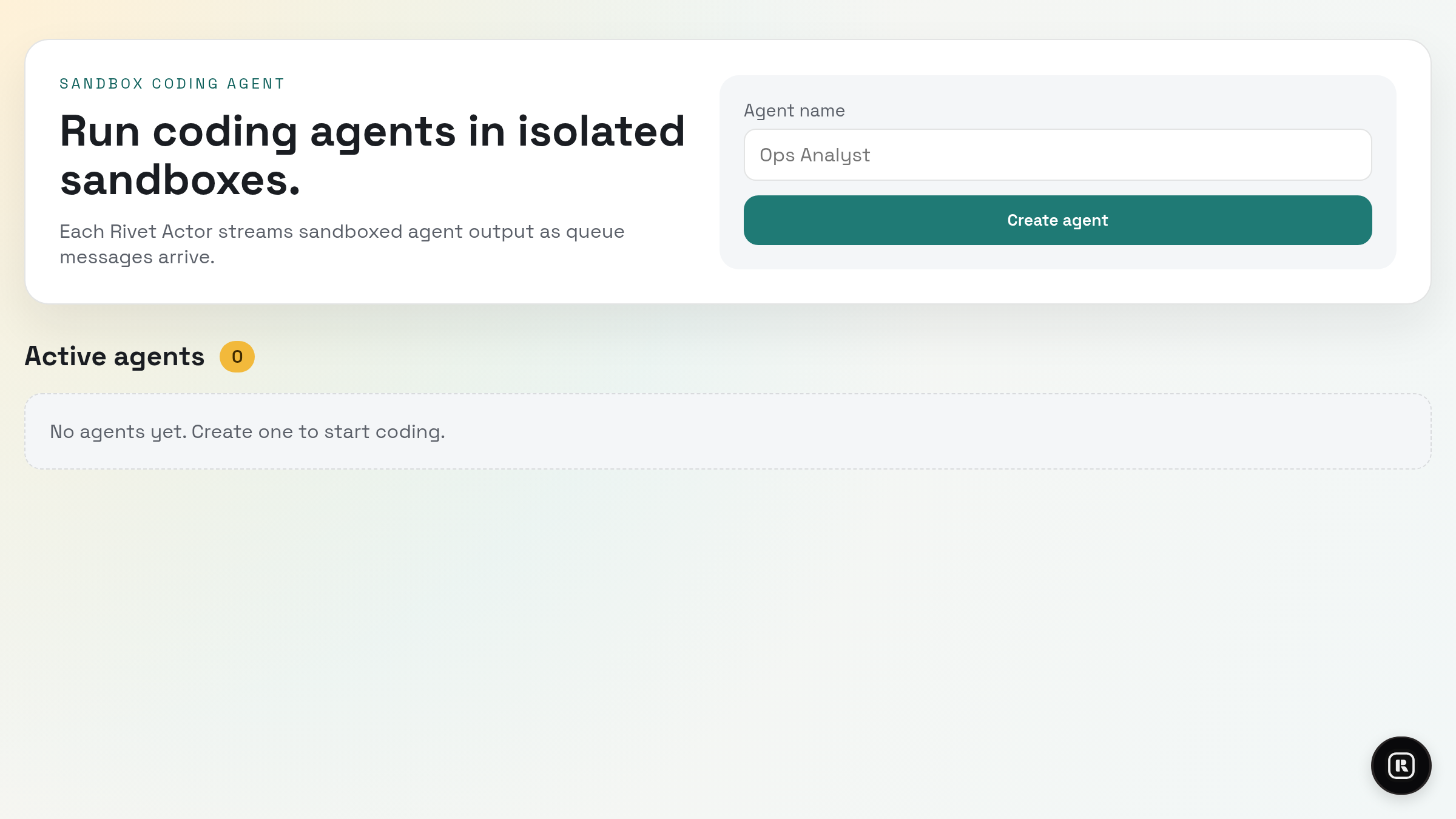Viewport: 1456px width, 819px height.
Task: Activate Create agent to start a new agent
Action: [x=1057, y=220]
